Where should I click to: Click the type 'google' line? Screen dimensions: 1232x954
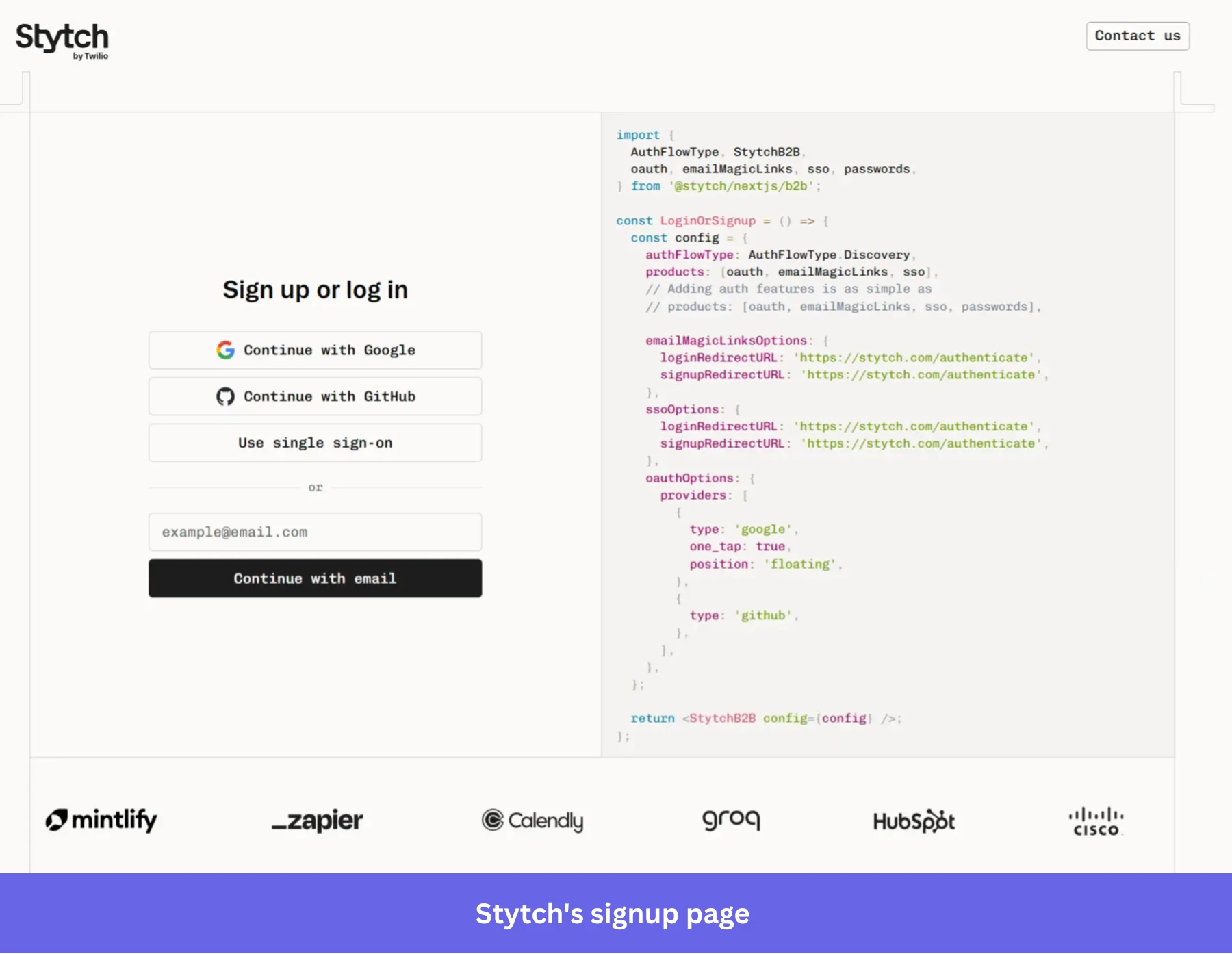tap(744, 530)
